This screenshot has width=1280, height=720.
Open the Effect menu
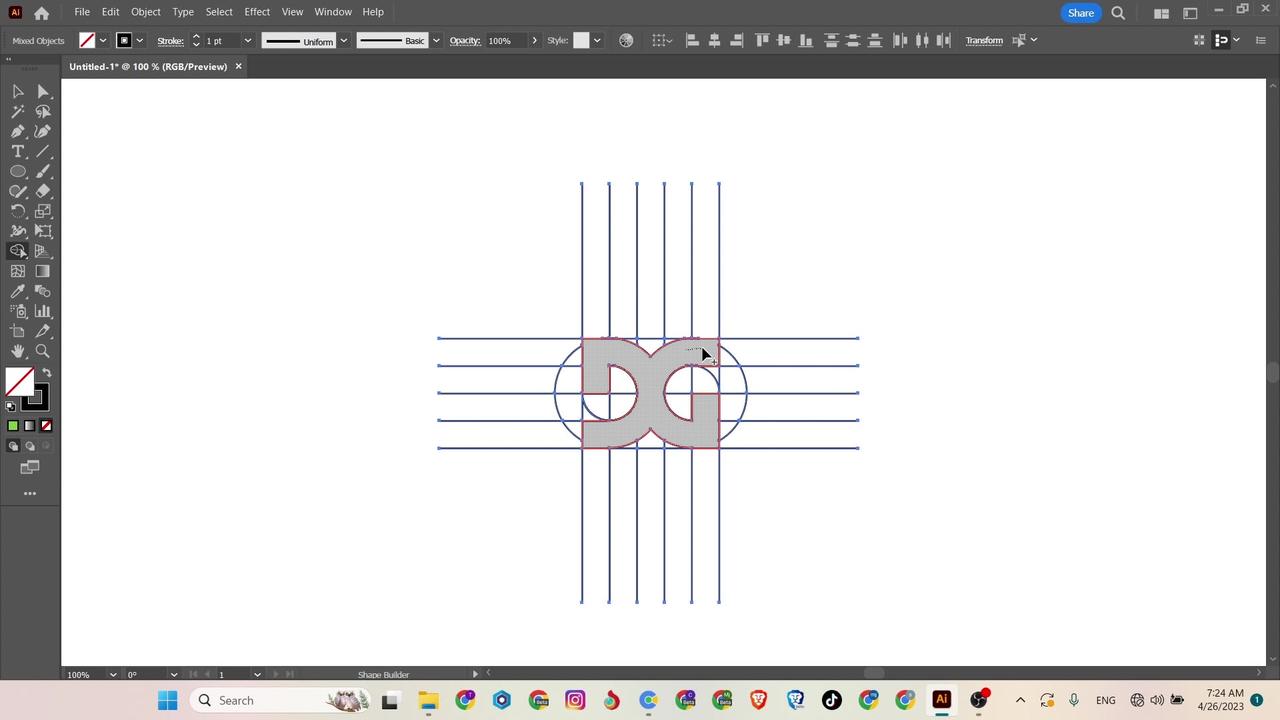pyautogui.click(x=257, y=11)
